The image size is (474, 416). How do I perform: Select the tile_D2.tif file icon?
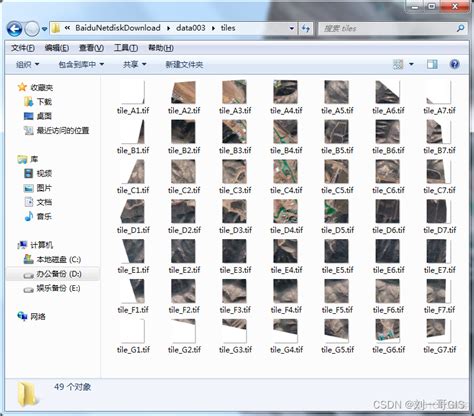pyautogui.click(x=183, y=211)
